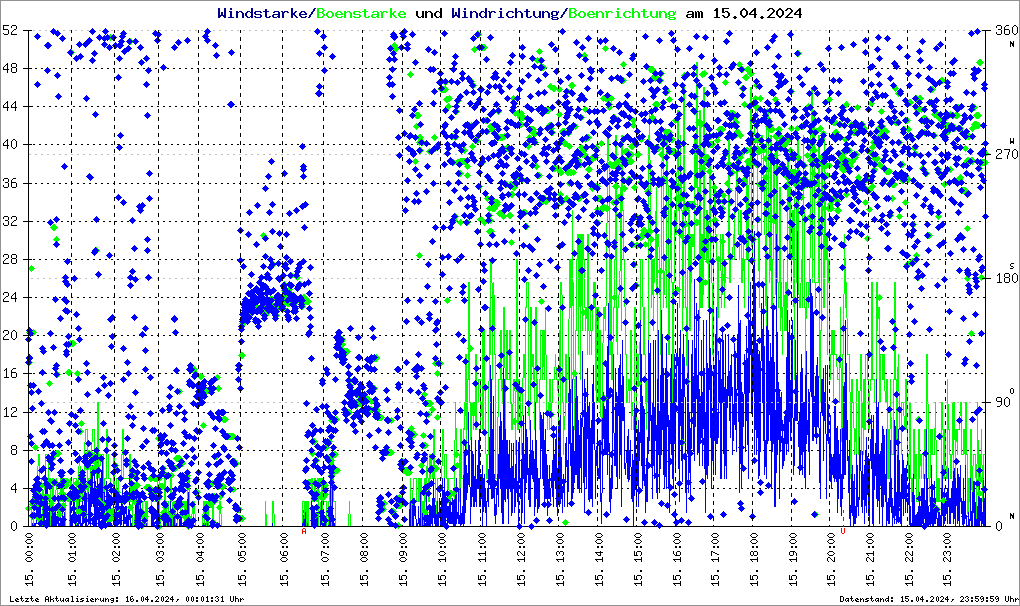This screenshot has width=1020, height=606.
Task: Select wind speed axis value "32"
Action: pyautogui.click(x=9, y=220)
